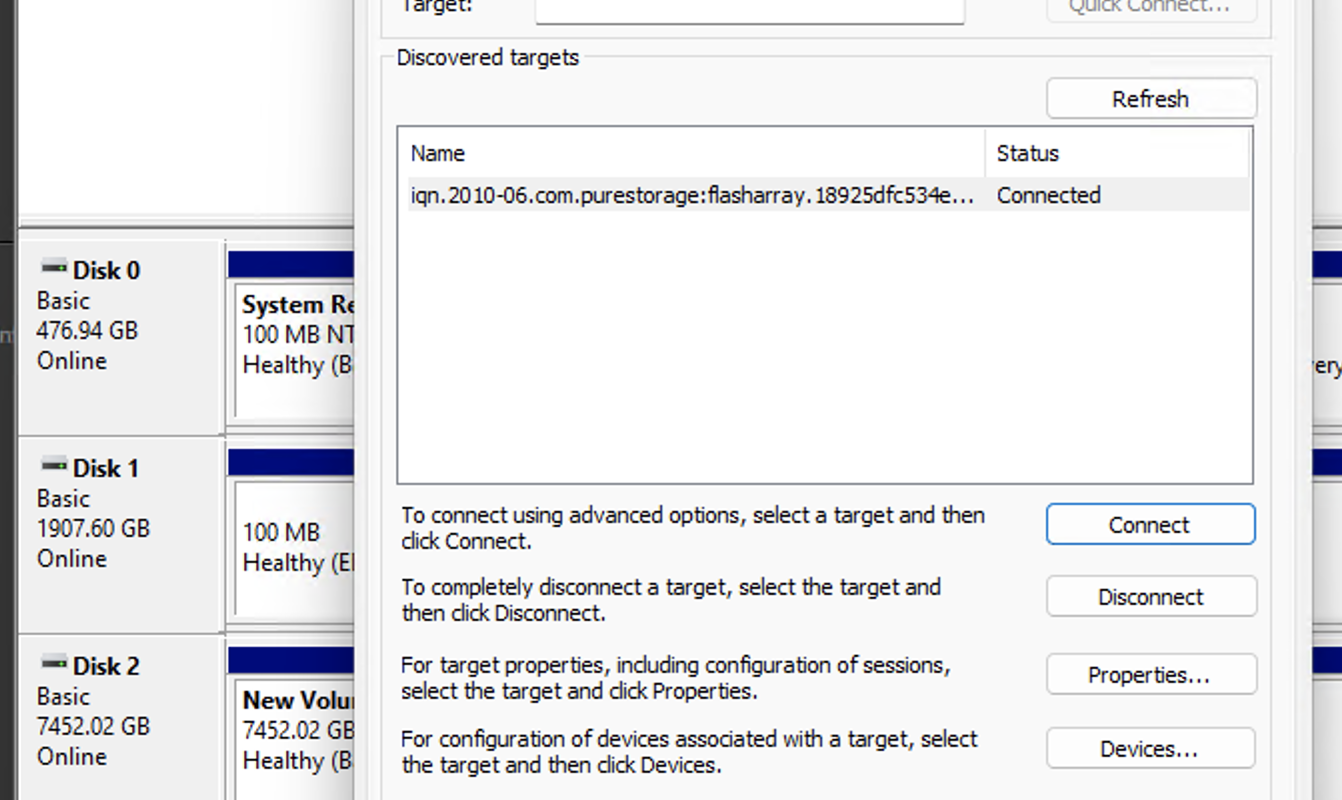Viewport: 1342px width, 800px height.
Task: Disconnect the selected target
Action: coord(1150,597)
